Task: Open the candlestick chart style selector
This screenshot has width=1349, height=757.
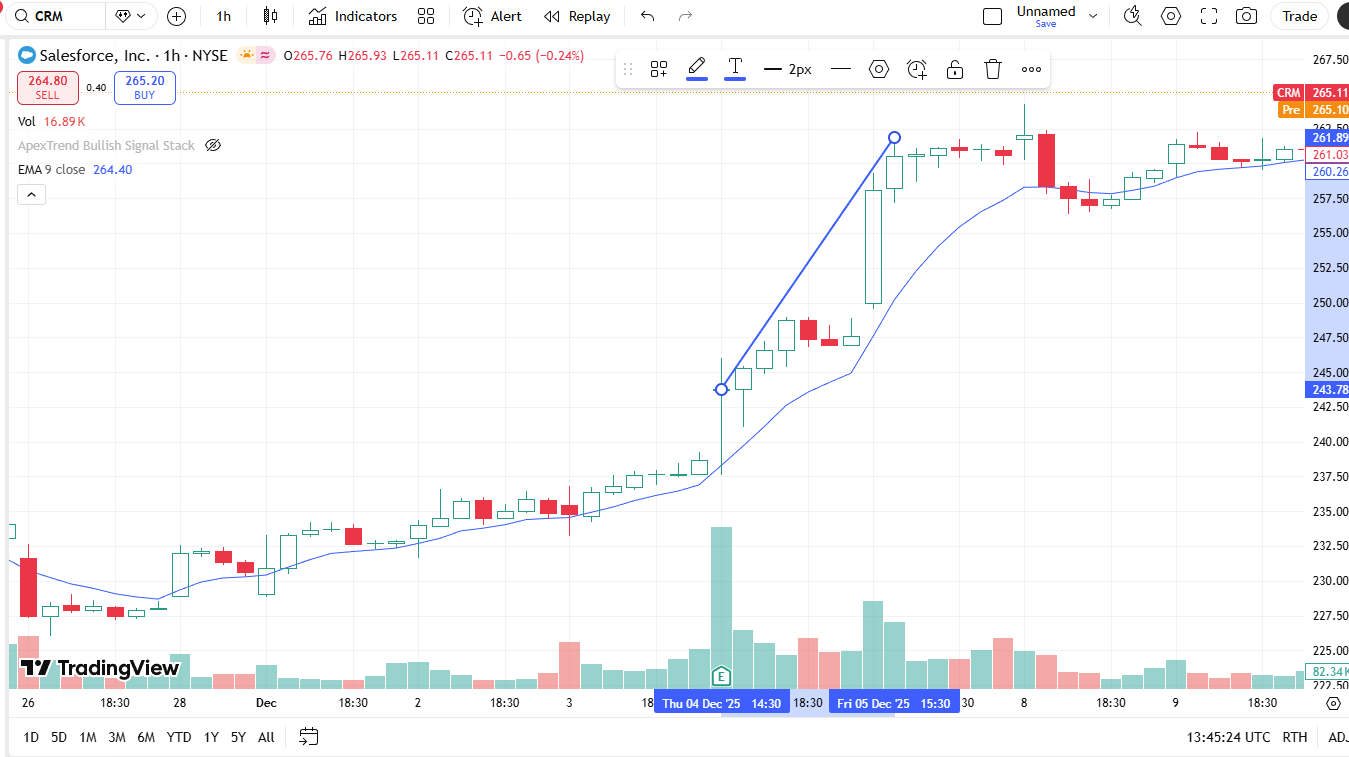Action: [270, 16]
